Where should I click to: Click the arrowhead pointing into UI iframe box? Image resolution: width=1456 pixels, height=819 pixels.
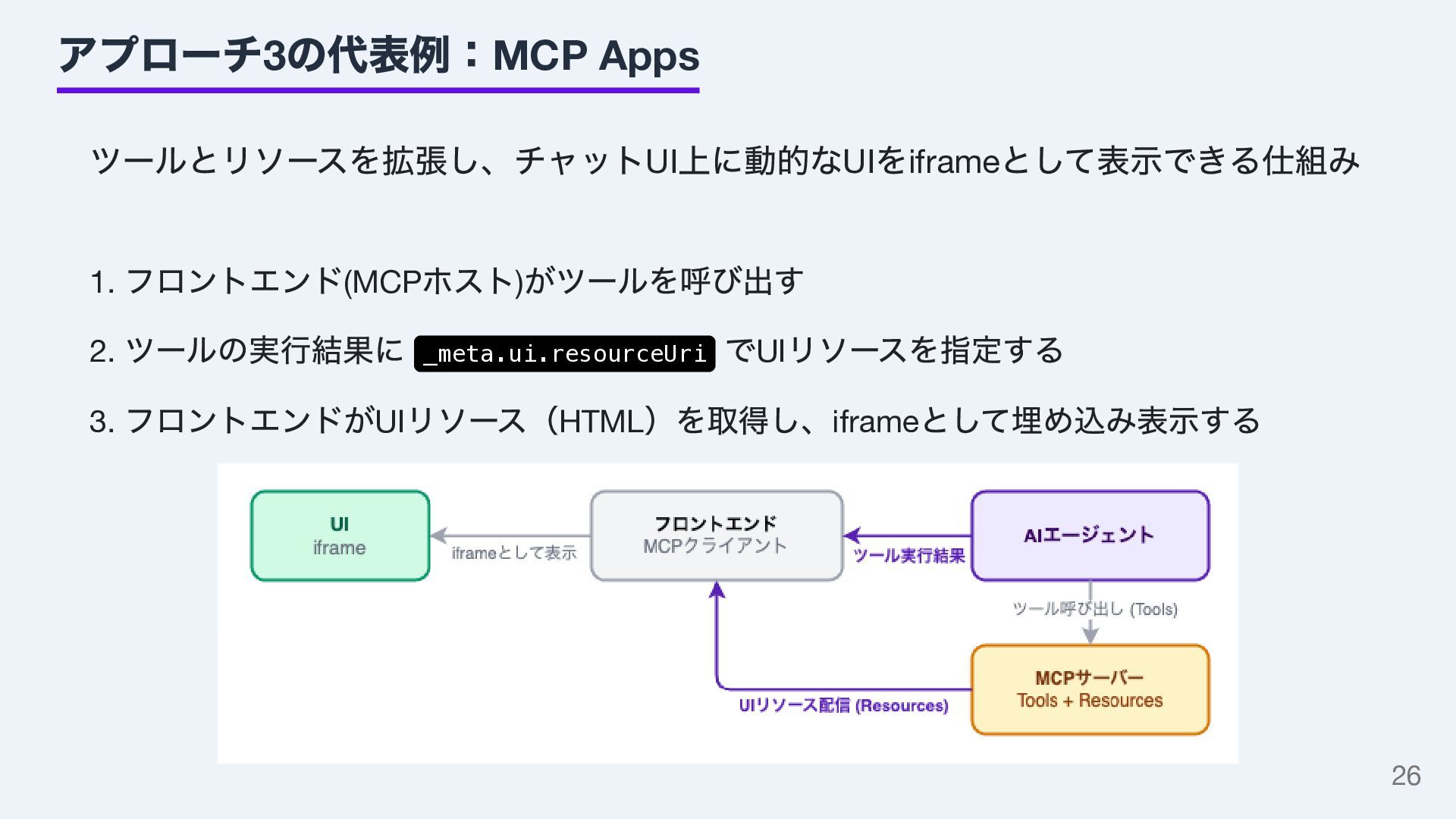pyautogui.click(x=438, y=535)
